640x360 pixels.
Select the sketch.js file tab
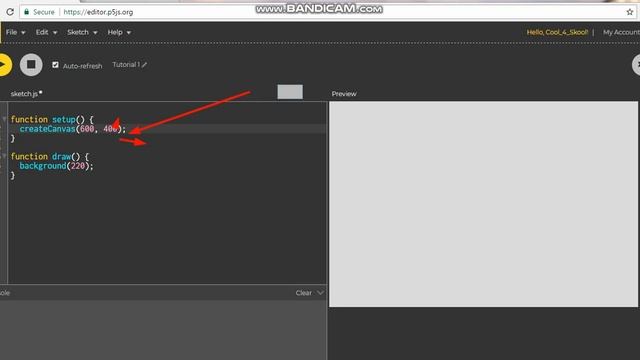(x=26, y=94)
